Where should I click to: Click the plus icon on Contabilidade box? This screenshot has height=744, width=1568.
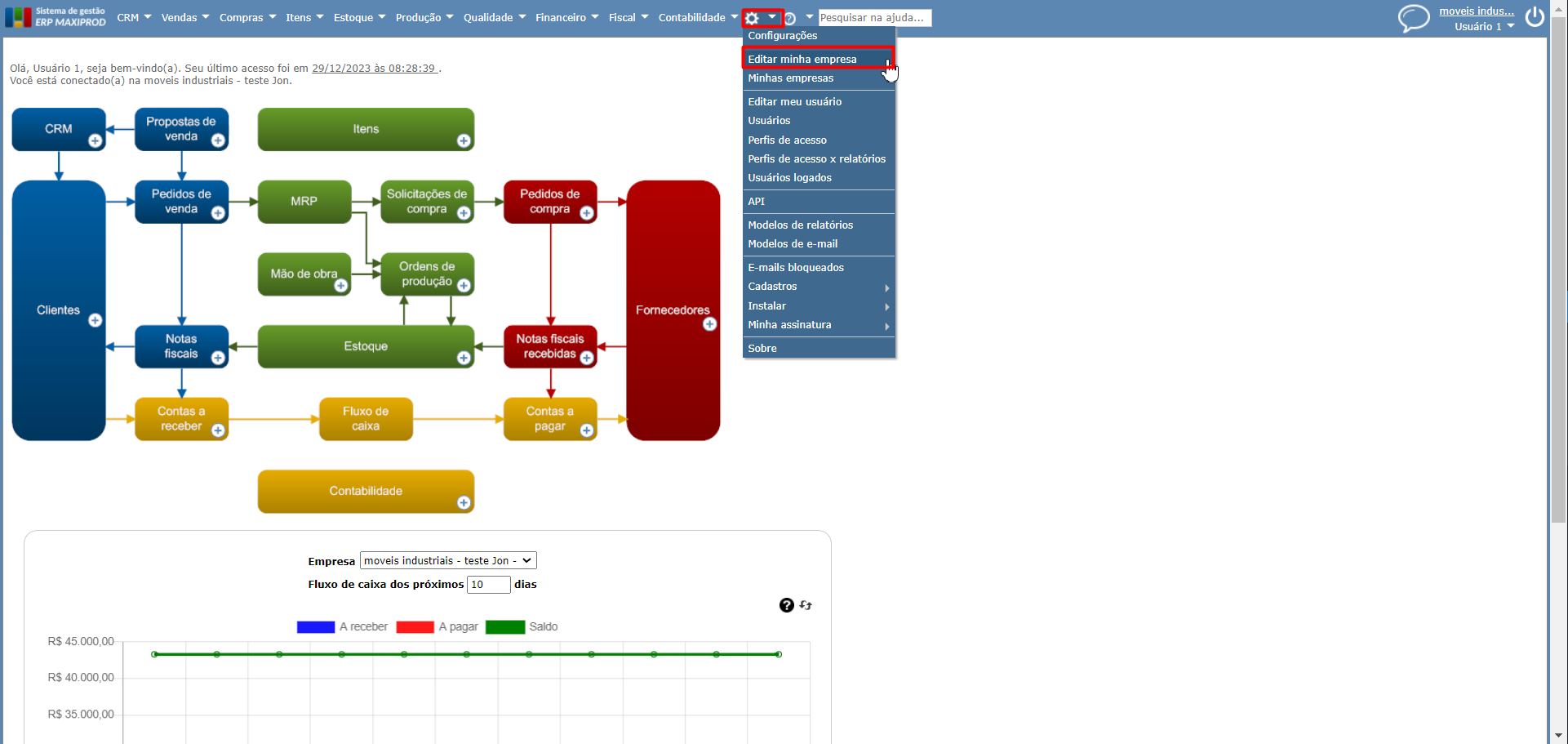tap(464, 502)
